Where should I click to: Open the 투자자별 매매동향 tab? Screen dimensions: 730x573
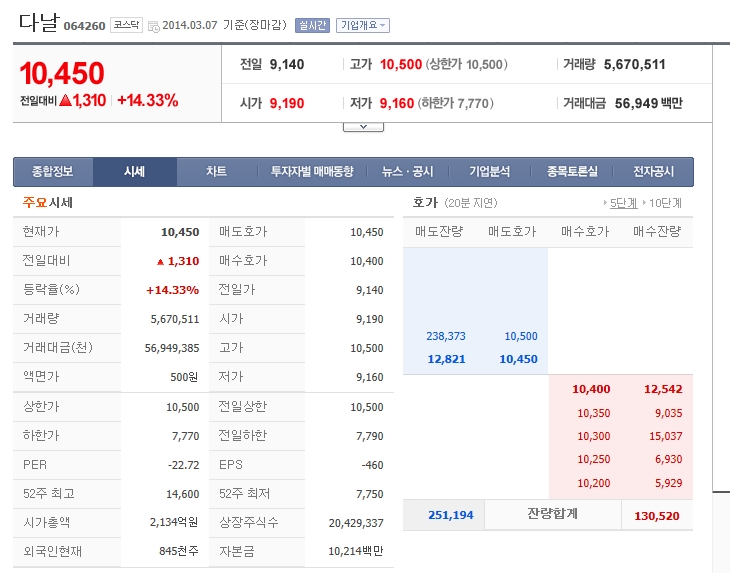click(312, 172)
